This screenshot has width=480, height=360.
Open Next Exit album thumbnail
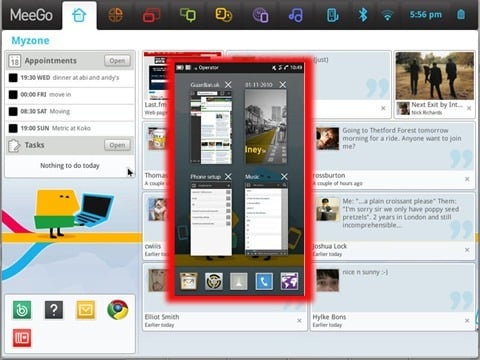[435, 76]
